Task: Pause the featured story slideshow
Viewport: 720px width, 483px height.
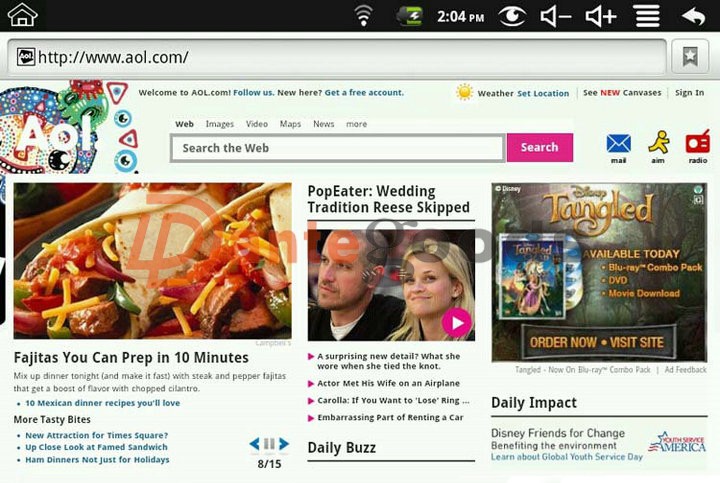Action: [x=269, y=444]
